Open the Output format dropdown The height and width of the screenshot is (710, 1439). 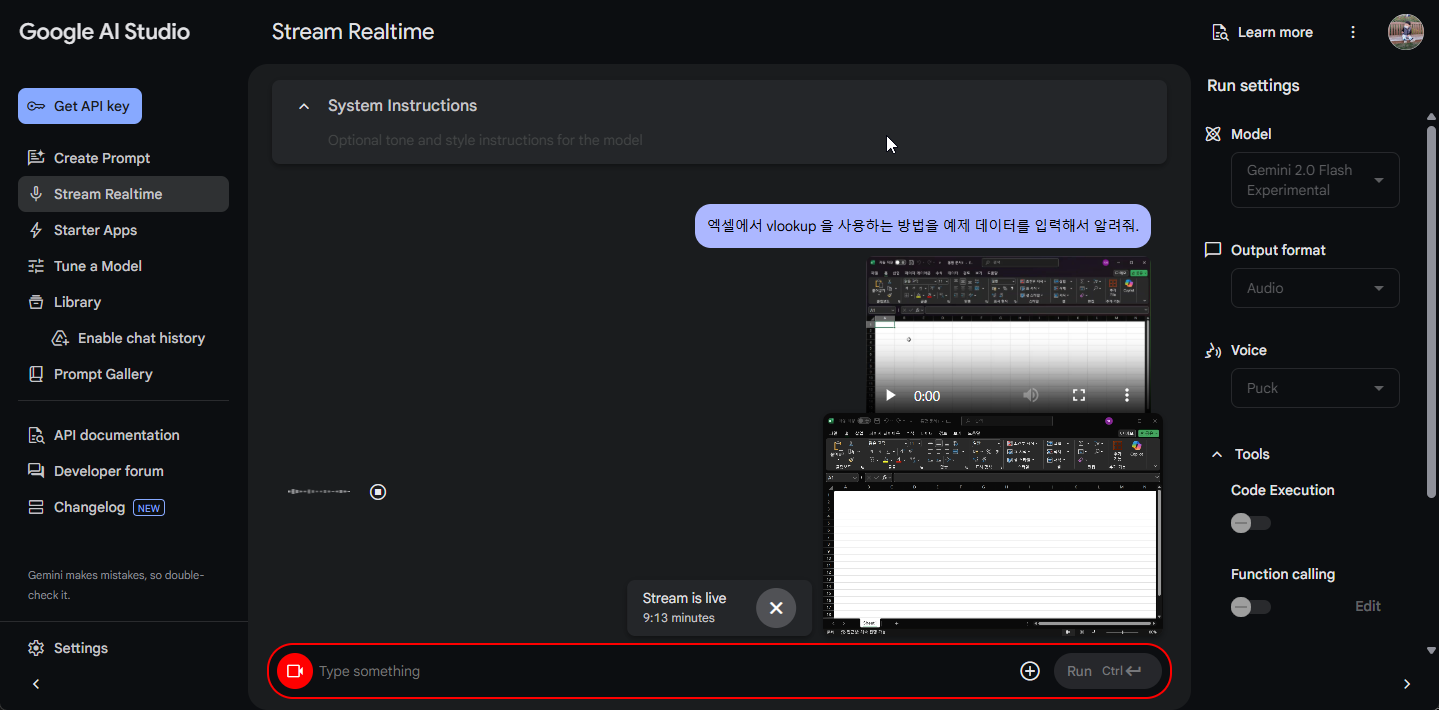tap(1315, 288)
